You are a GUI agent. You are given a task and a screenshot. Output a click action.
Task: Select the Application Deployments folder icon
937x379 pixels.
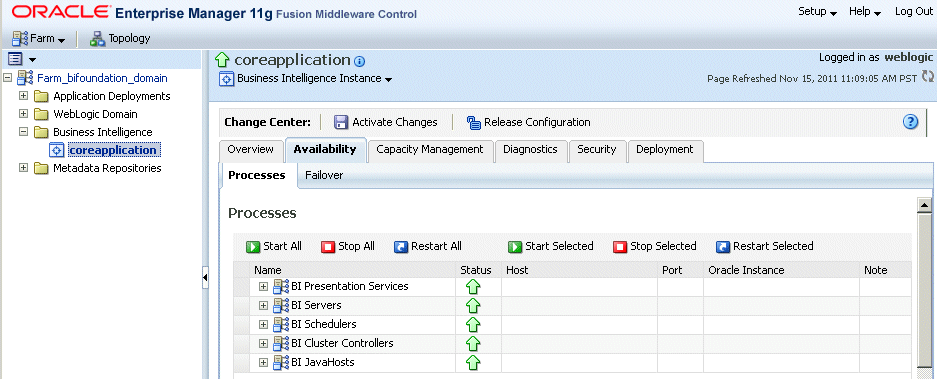41,96
